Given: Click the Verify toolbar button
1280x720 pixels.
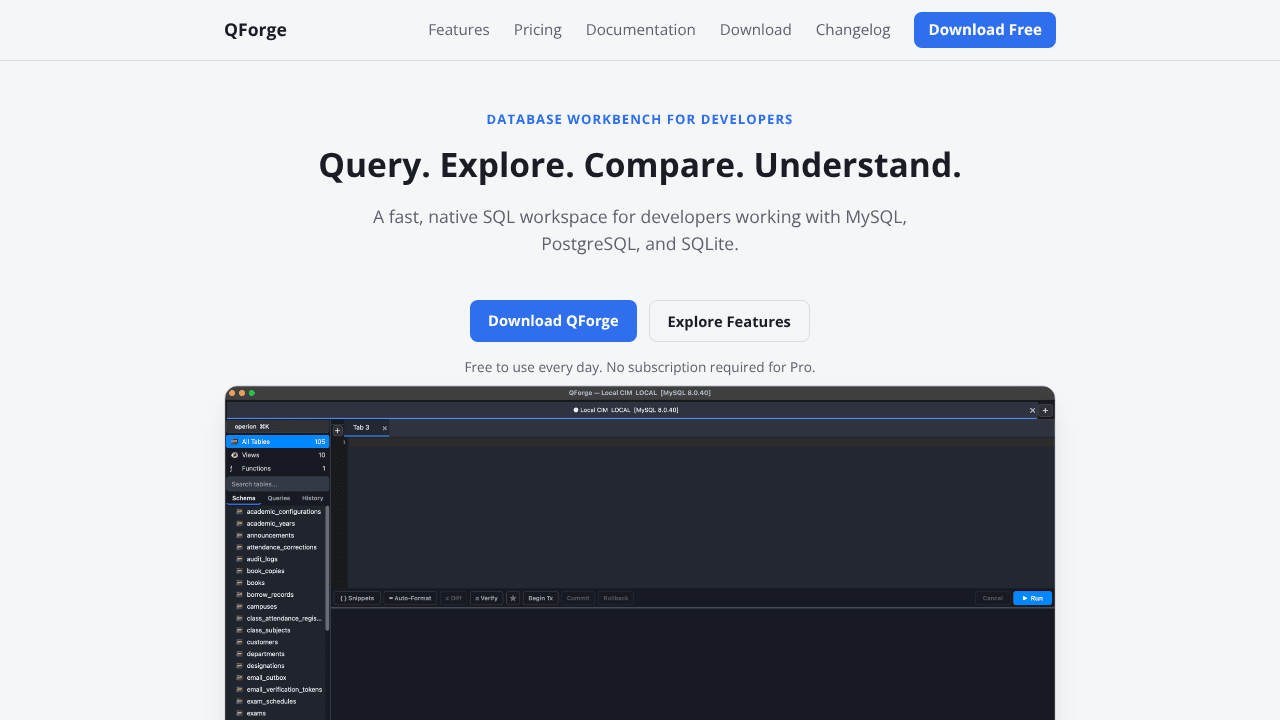Looking at the screenshot, I should pyautogui.click(x=487, y=598).
